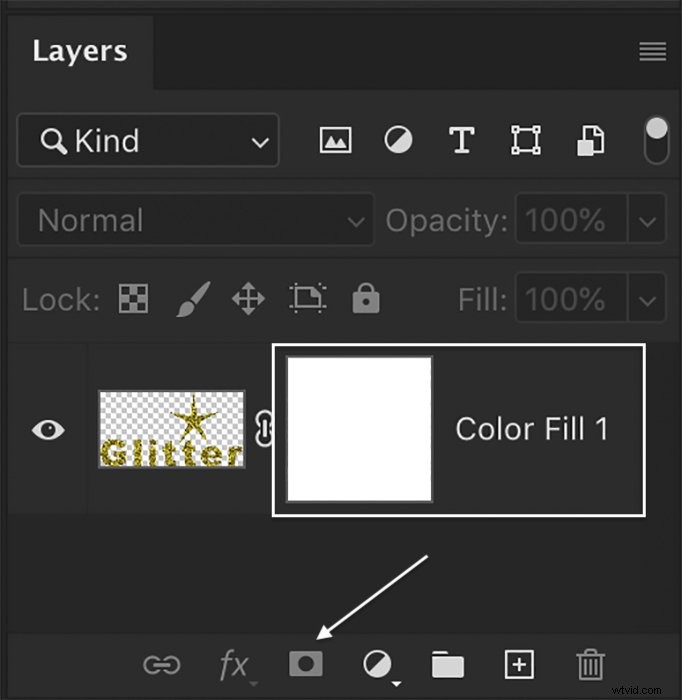Viewport: 682px width, 700px height.
Task: Switch to the Layers tab
Action: [80, 51]
